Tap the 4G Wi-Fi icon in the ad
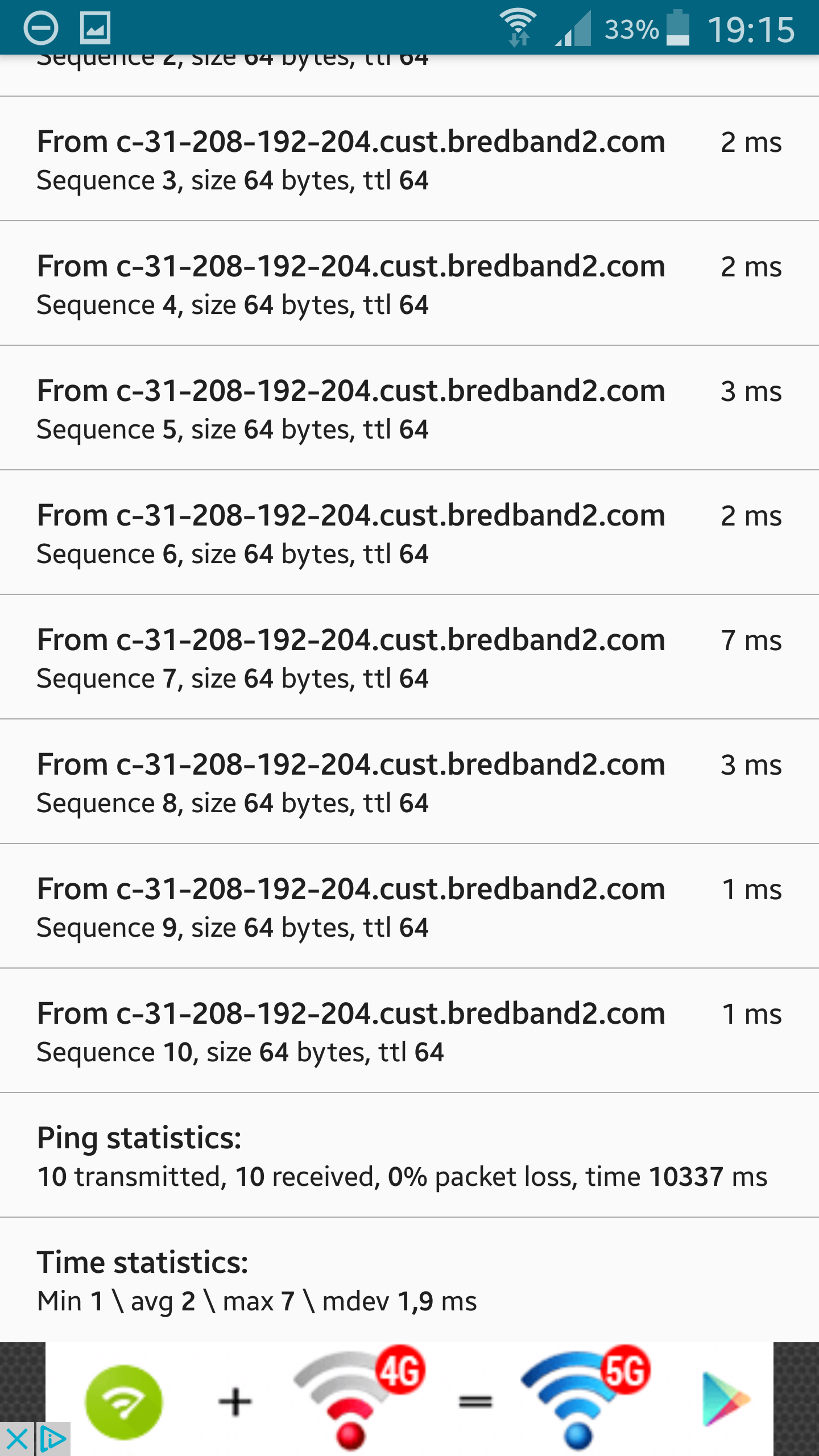 (358, 1399)
